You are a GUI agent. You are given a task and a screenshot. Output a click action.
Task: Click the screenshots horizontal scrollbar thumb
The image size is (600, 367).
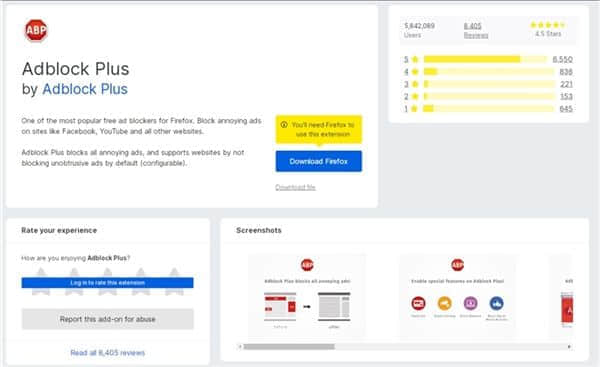pos(289,347)
